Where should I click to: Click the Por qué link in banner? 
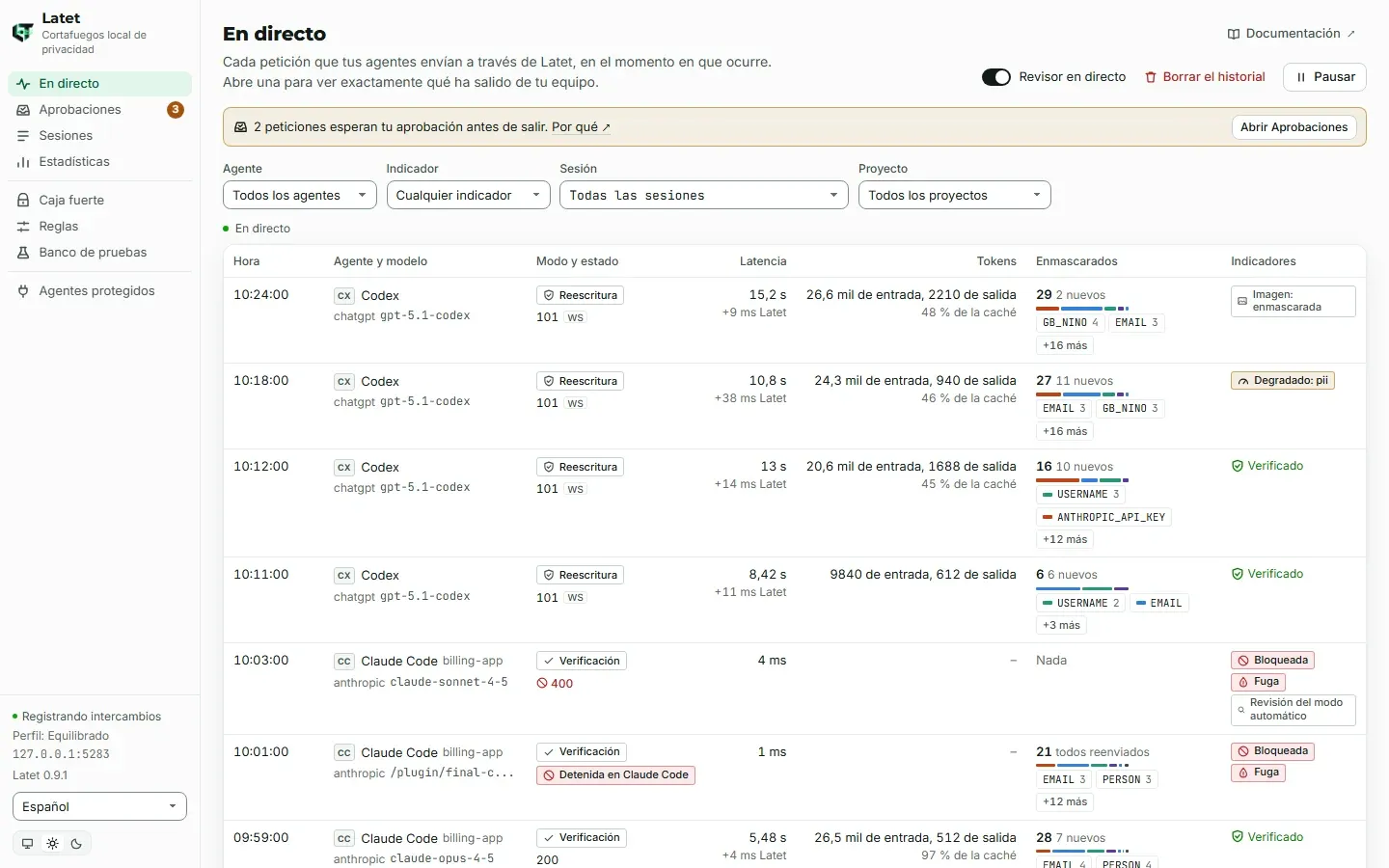pos(581,127)
